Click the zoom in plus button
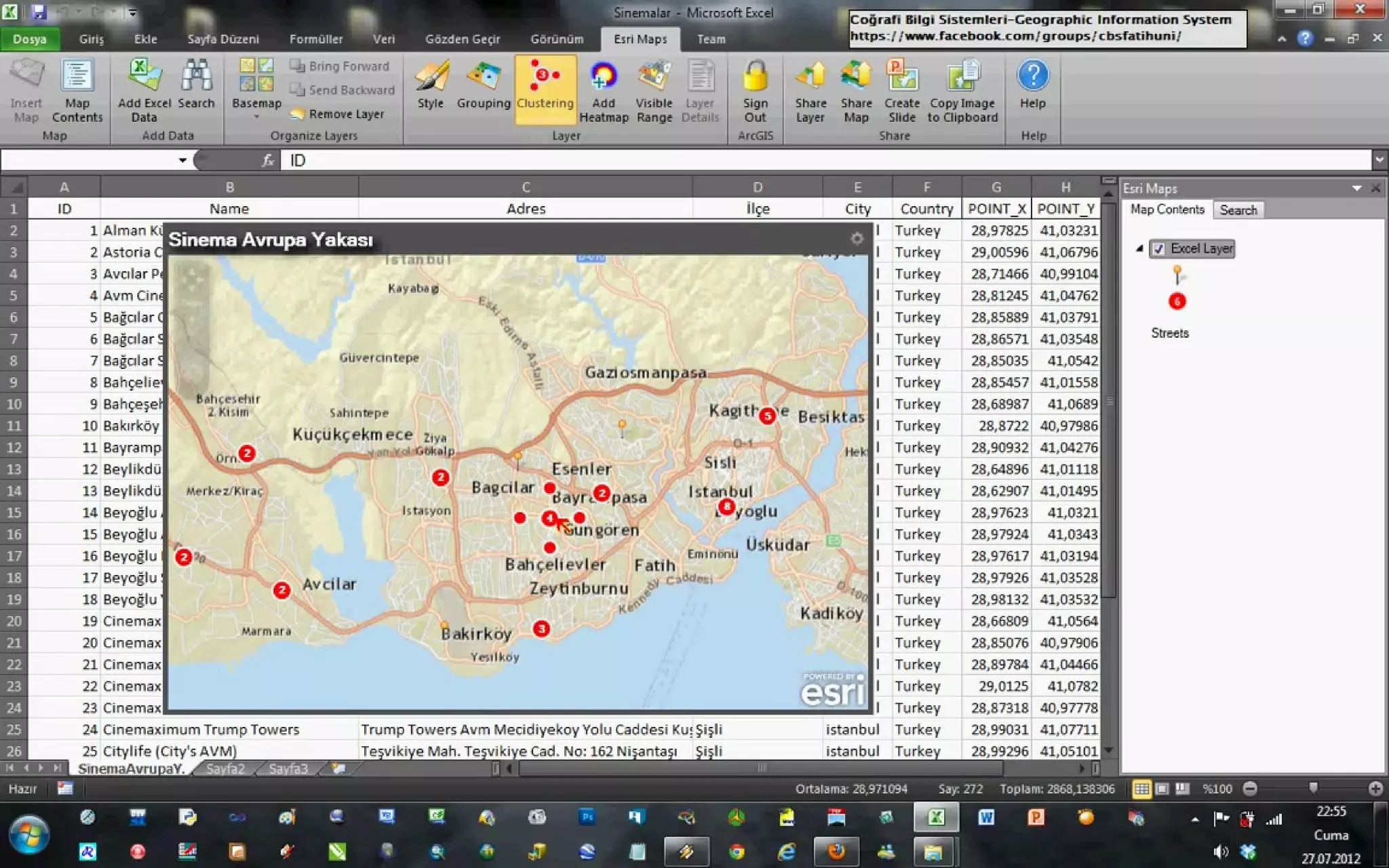Viewport: 1389px width, 868px height. [1375, 789]
